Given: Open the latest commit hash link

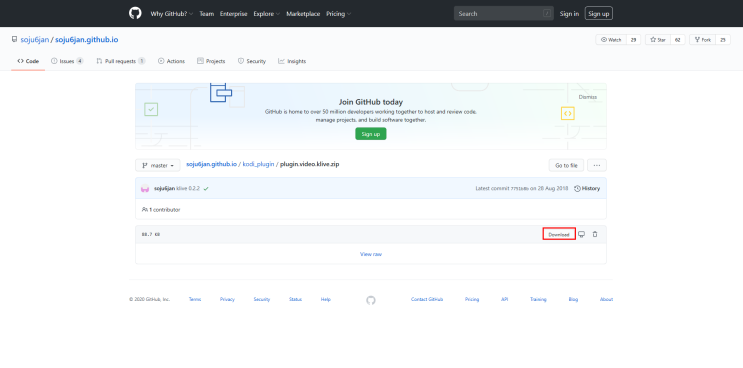Looking at the screenshot, I should coord(519,188).
